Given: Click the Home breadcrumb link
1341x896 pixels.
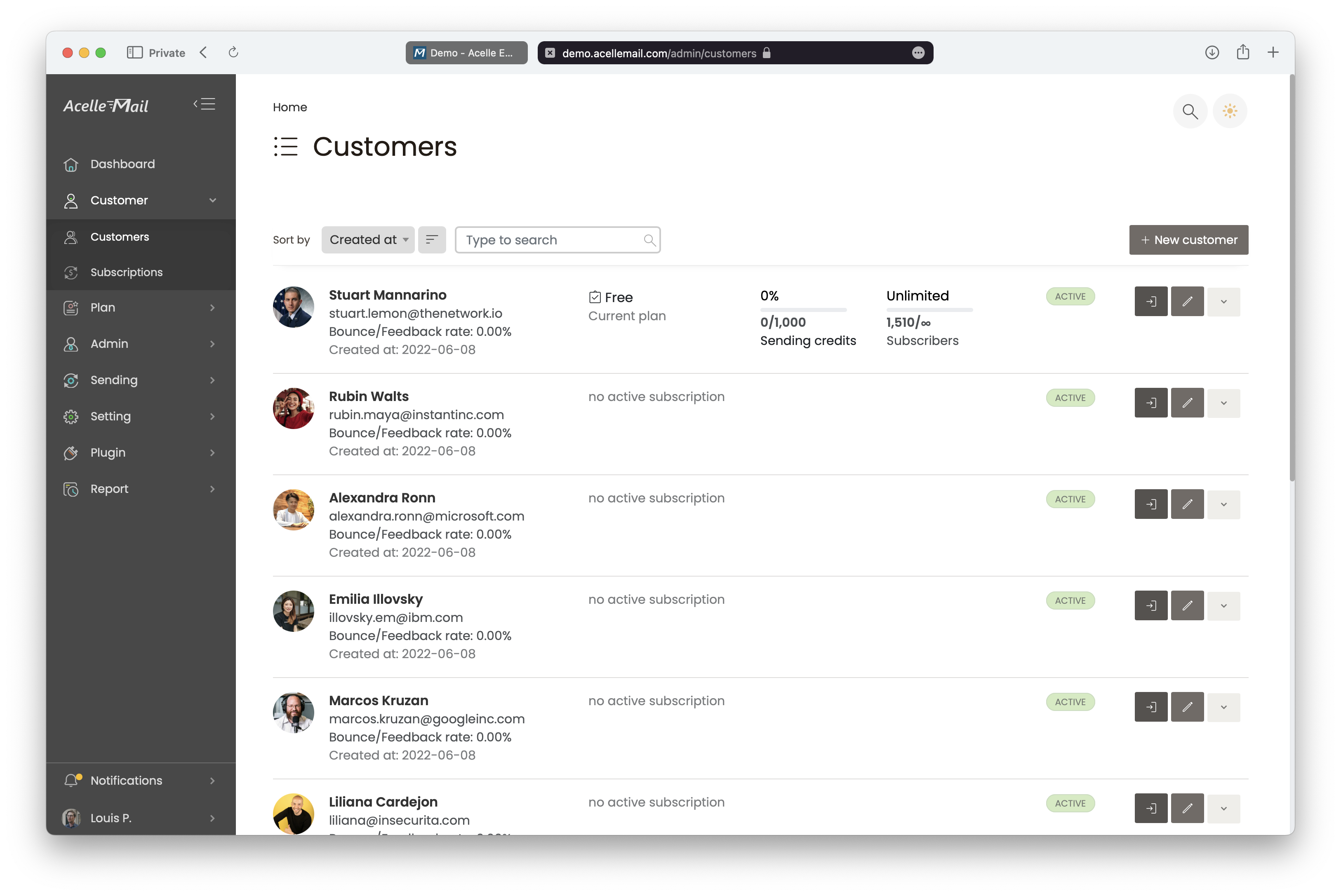Looking at the screenshot, I should (289, 108).
